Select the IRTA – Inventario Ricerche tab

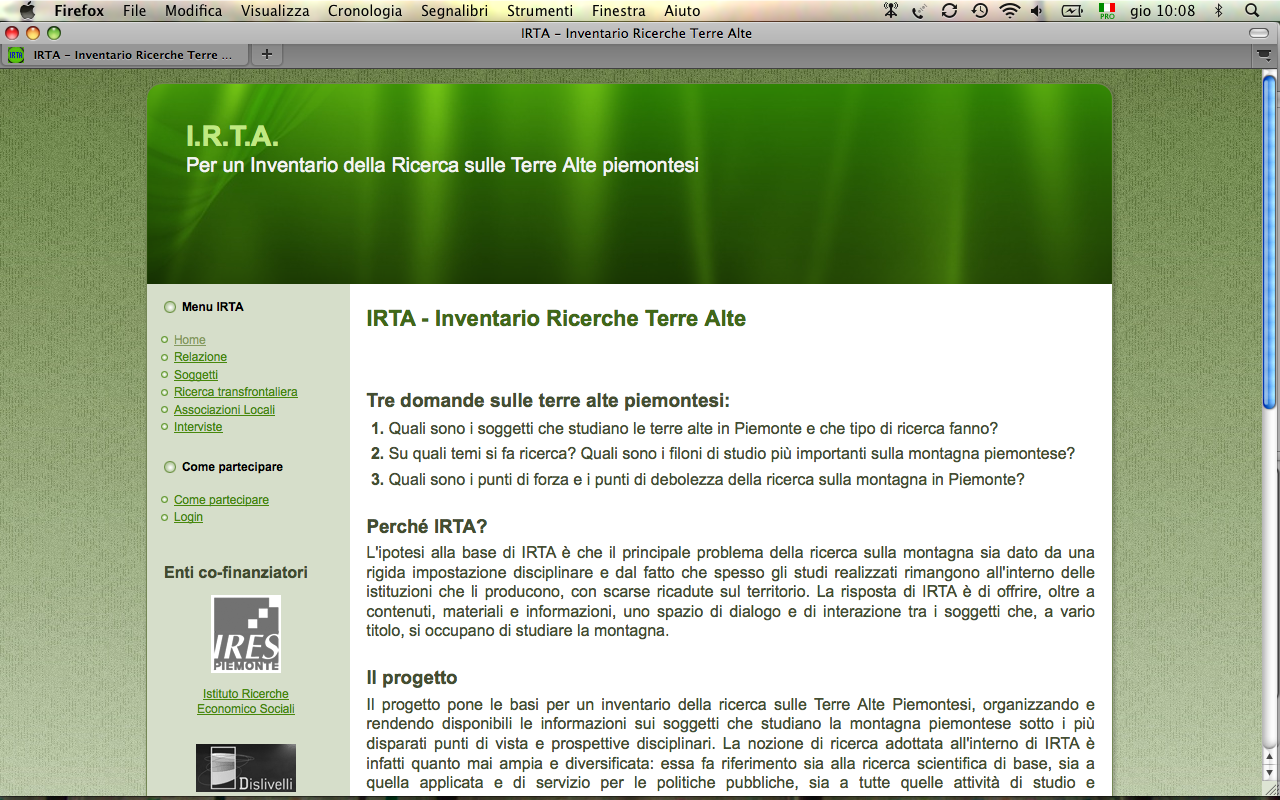[x=124, y=55]
